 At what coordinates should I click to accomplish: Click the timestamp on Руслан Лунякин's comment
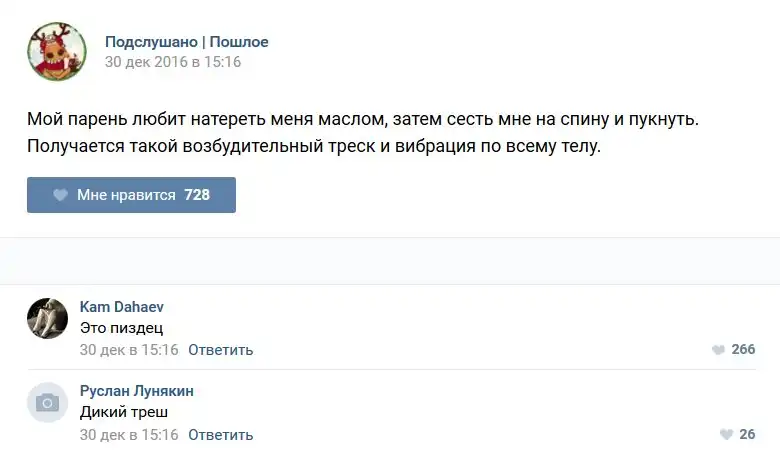(129, 435)
